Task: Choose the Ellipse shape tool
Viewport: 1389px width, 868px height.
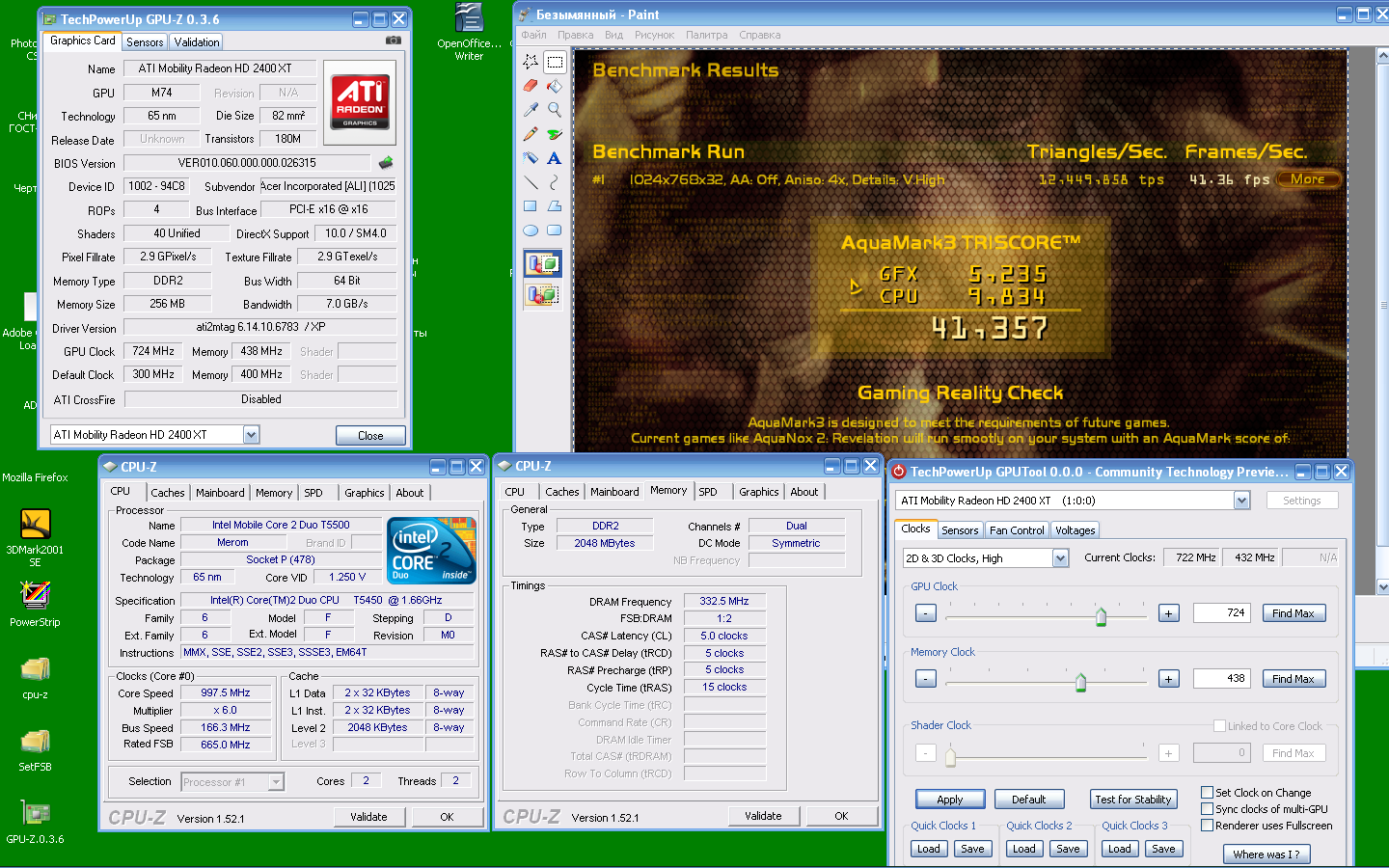Action: click(531, 231)
